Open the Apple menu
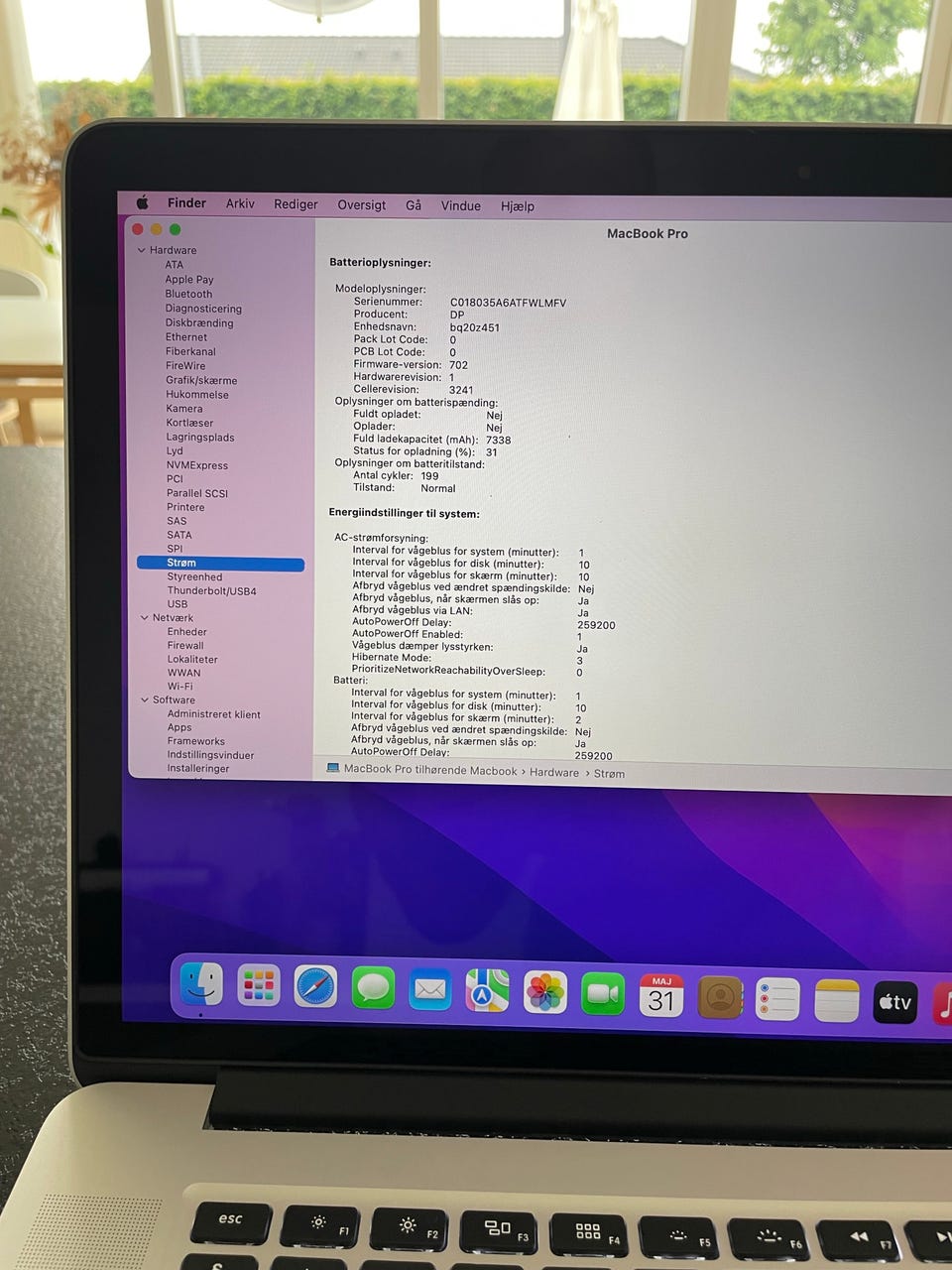 click(142, 202)
